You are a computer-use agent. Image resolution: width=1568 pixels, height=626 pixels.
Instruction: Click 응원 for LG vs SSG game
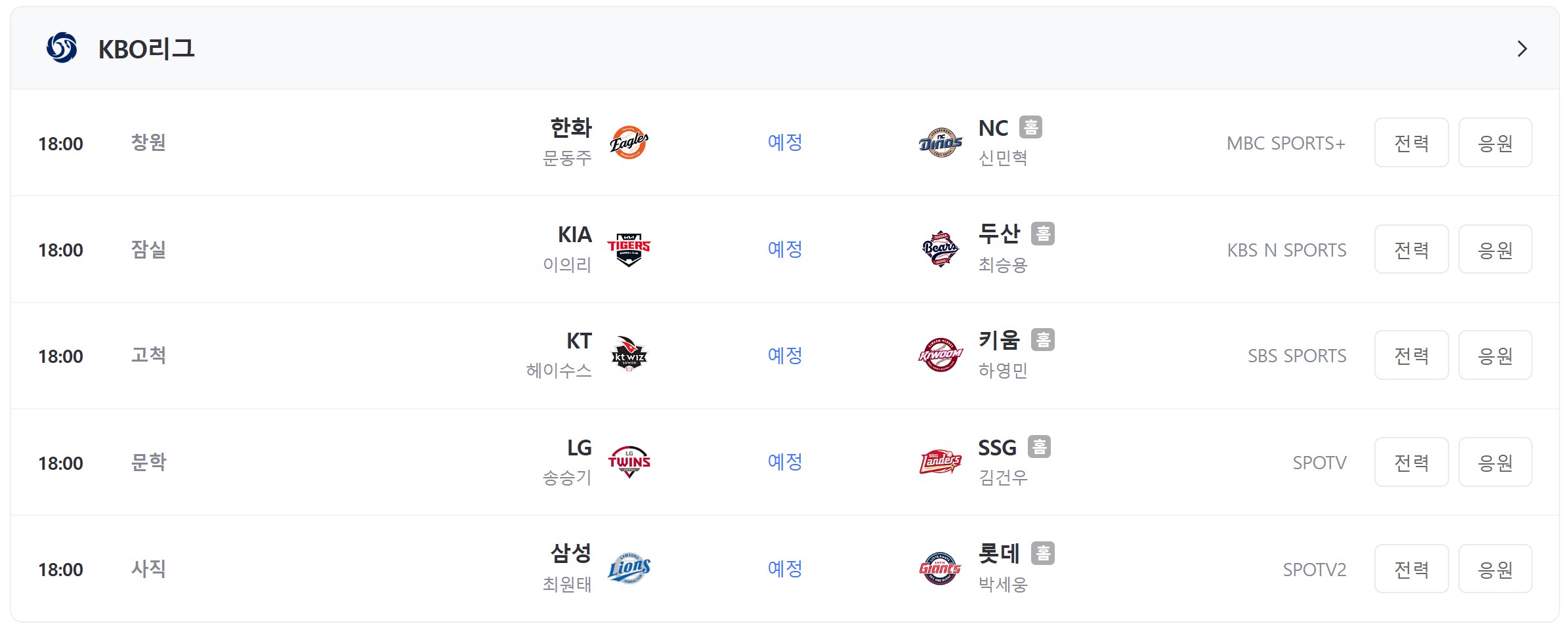pyautogui.click(x=1495, y=462)
